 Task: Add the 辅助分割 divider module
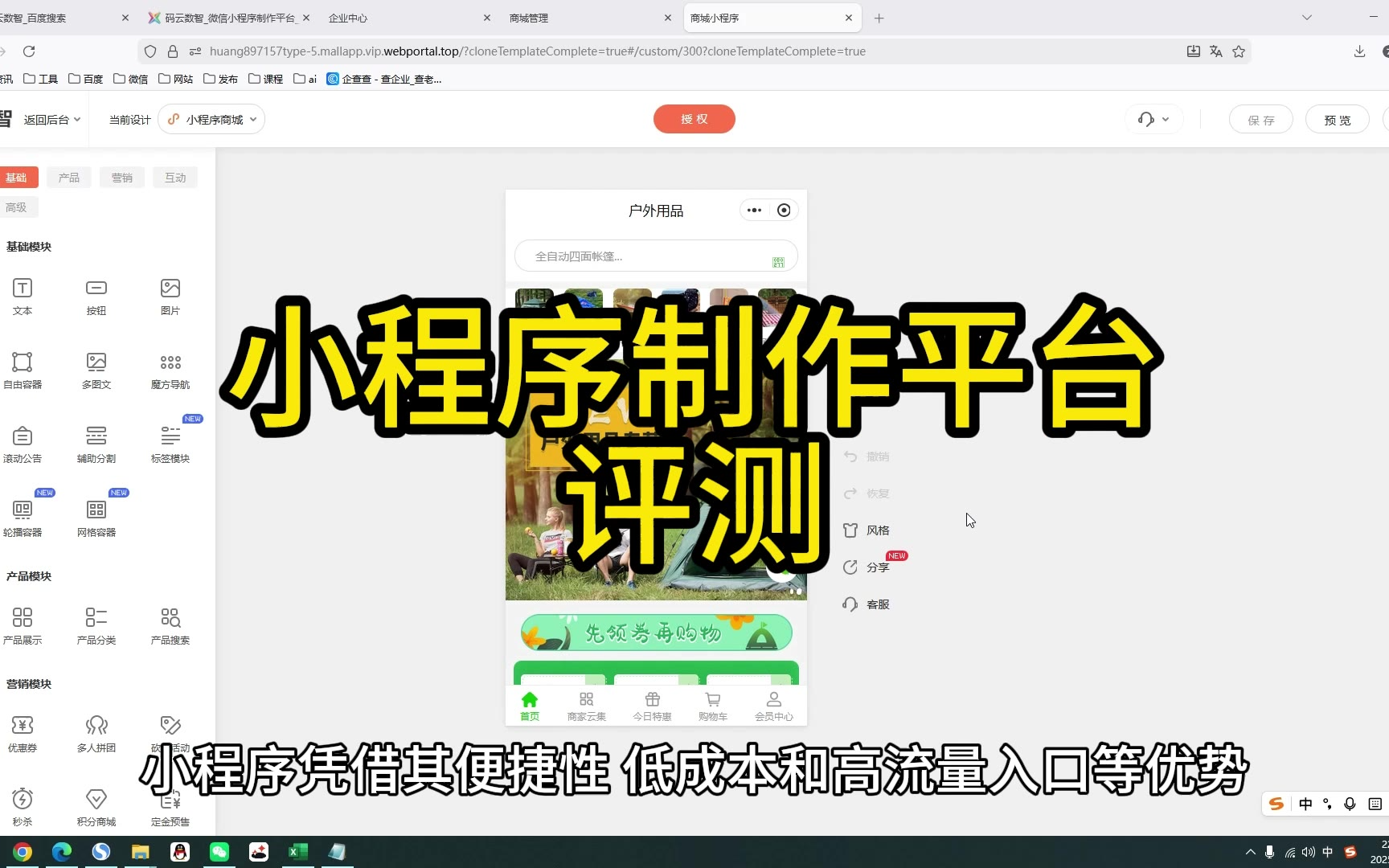[96, 444]
